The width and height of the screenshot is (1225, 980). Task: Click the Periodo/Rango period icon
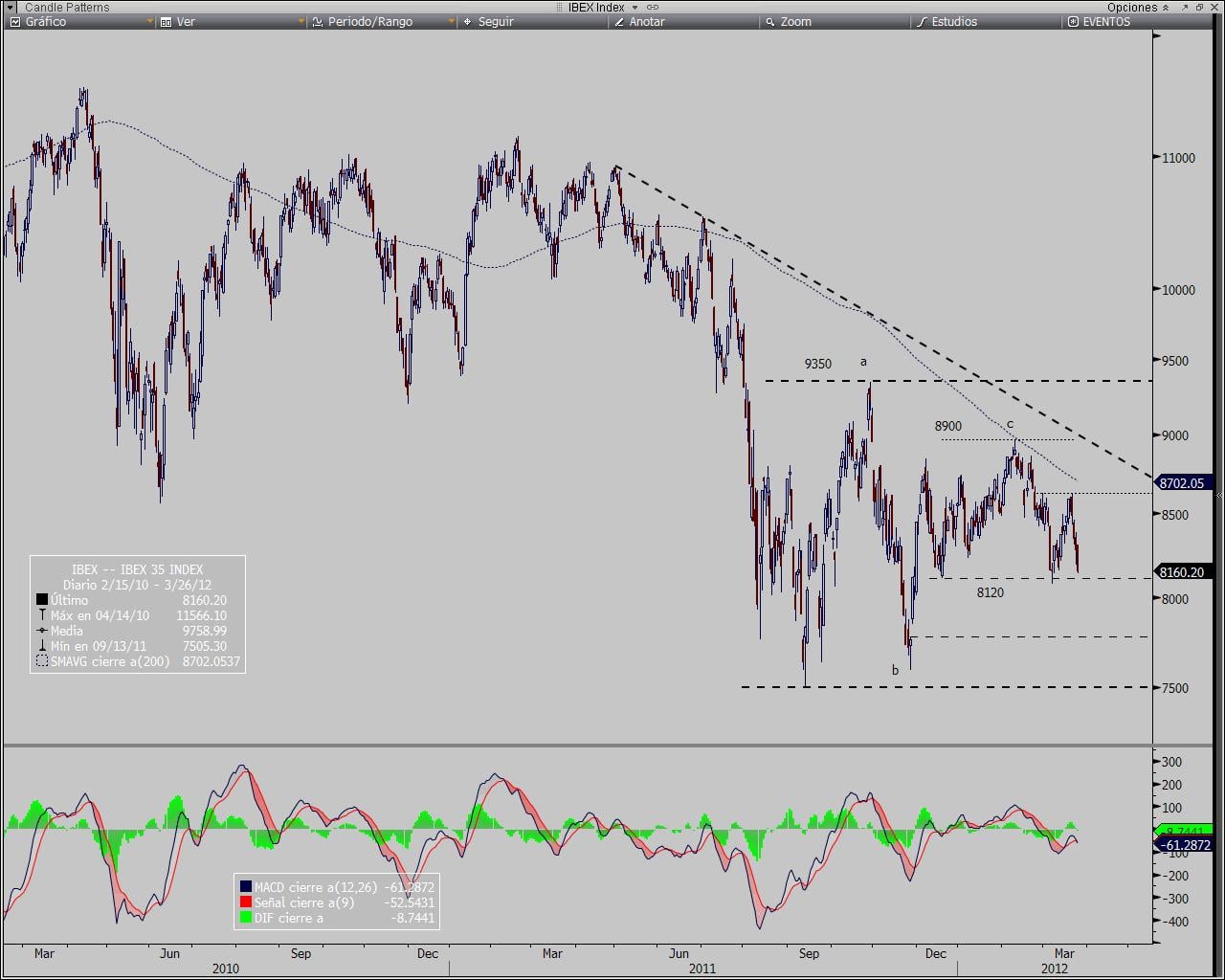click(x=318, y=21)
